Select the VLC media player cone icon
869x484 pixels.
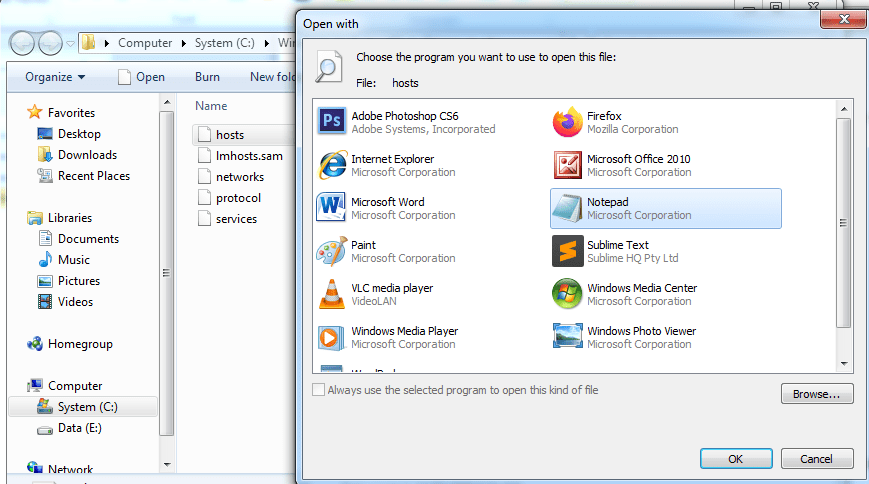pyautogui.click(x=331, y=294)
